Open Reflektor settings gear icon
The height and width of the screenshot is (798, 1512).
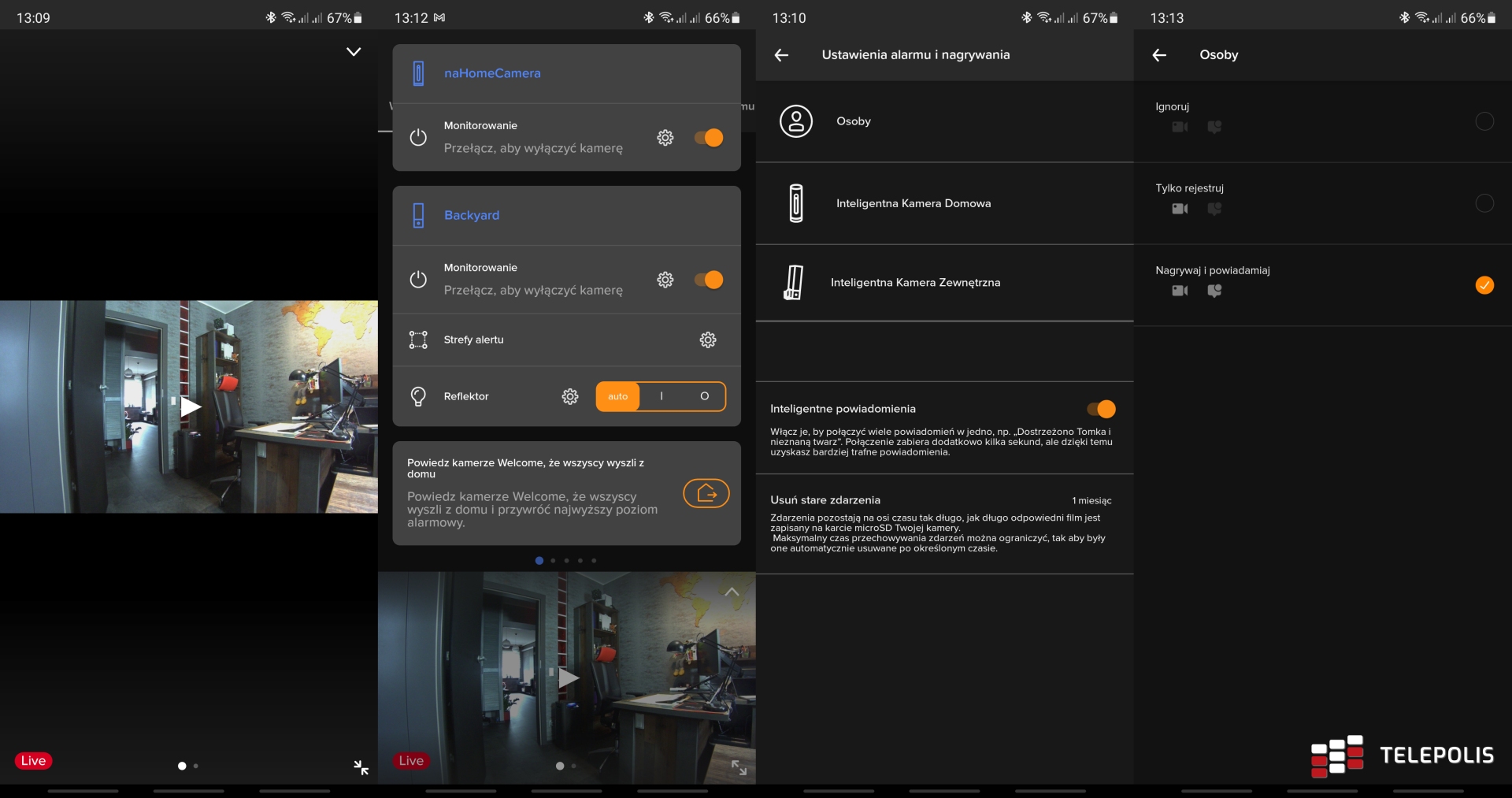pos(570,396)
